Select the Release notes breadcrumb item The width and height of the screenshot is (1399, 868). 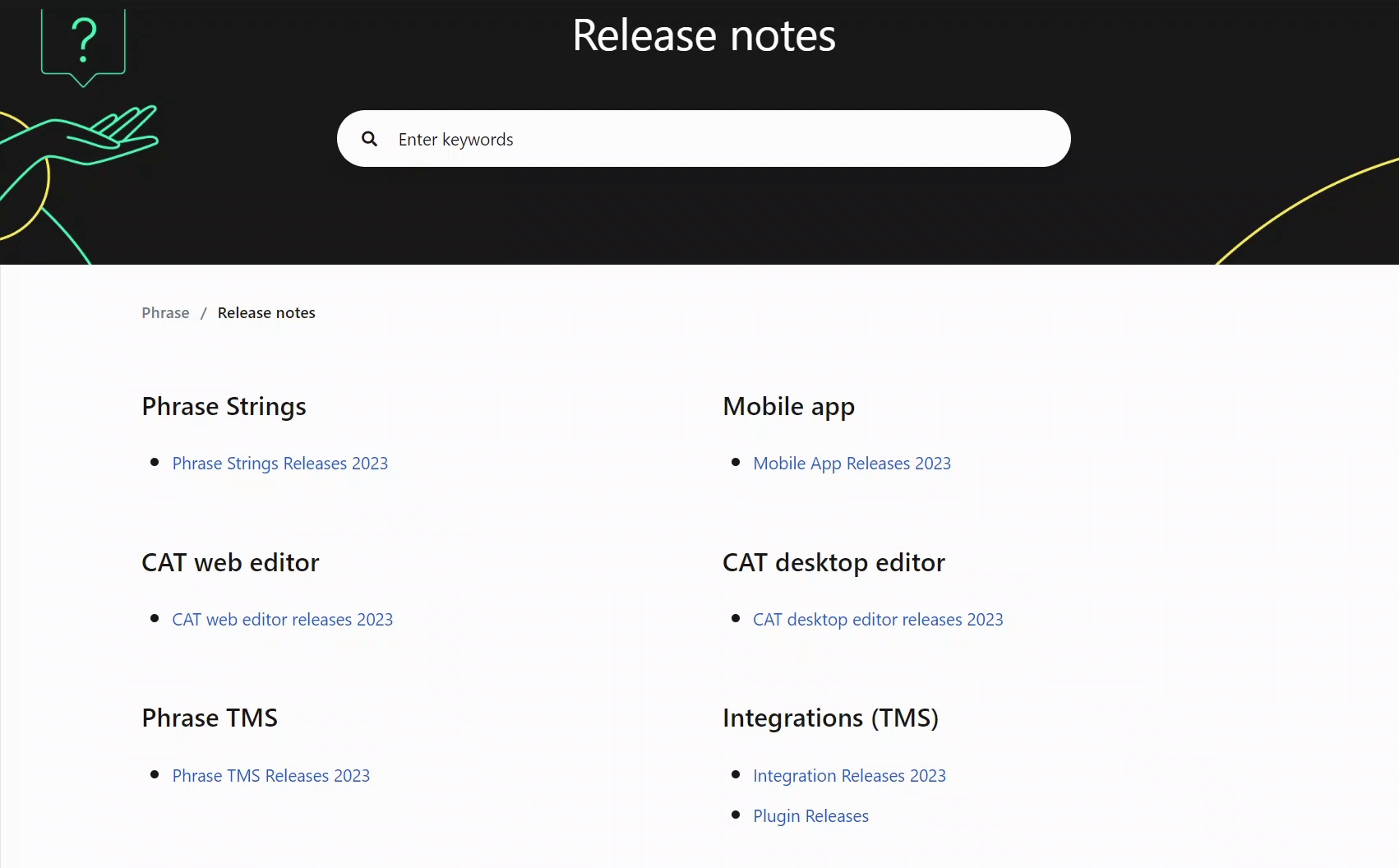point(266,312)
